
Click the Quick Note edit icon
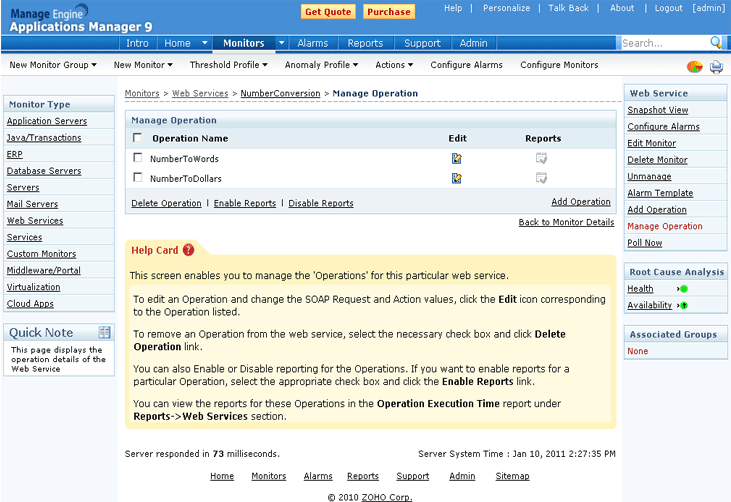click(104, 332)
